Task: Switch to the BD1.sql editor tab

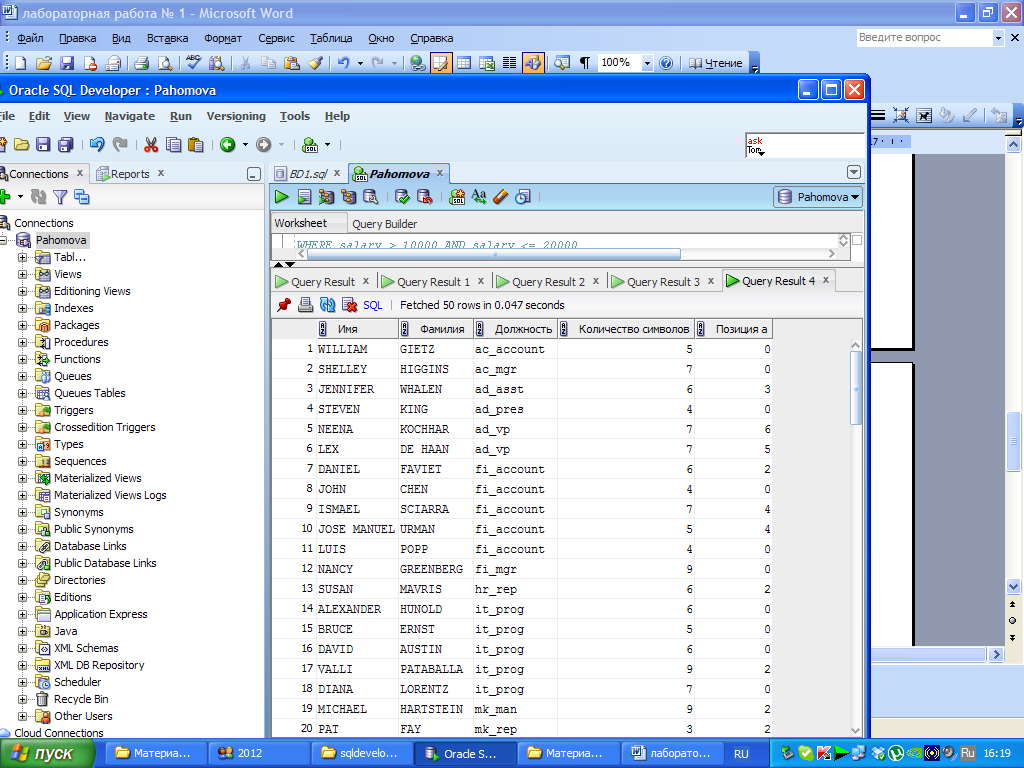Action: click(x=308, y=174)
